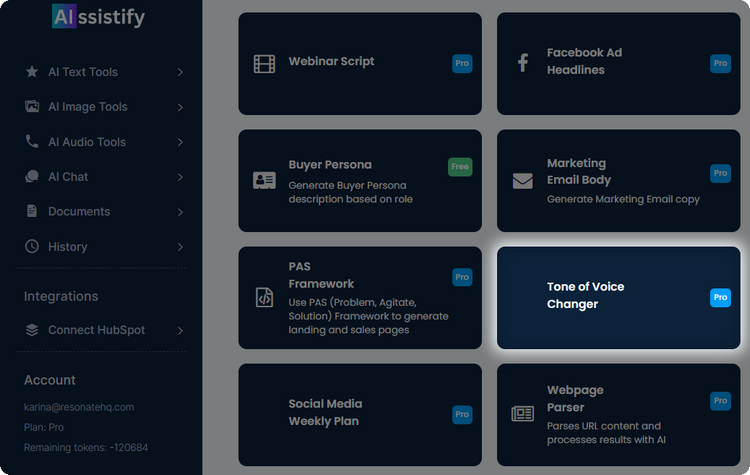The width and height of the screenshot is (750, 475).
Task: Click the Connect HubSpot layers icon
Action: point(32,330)
